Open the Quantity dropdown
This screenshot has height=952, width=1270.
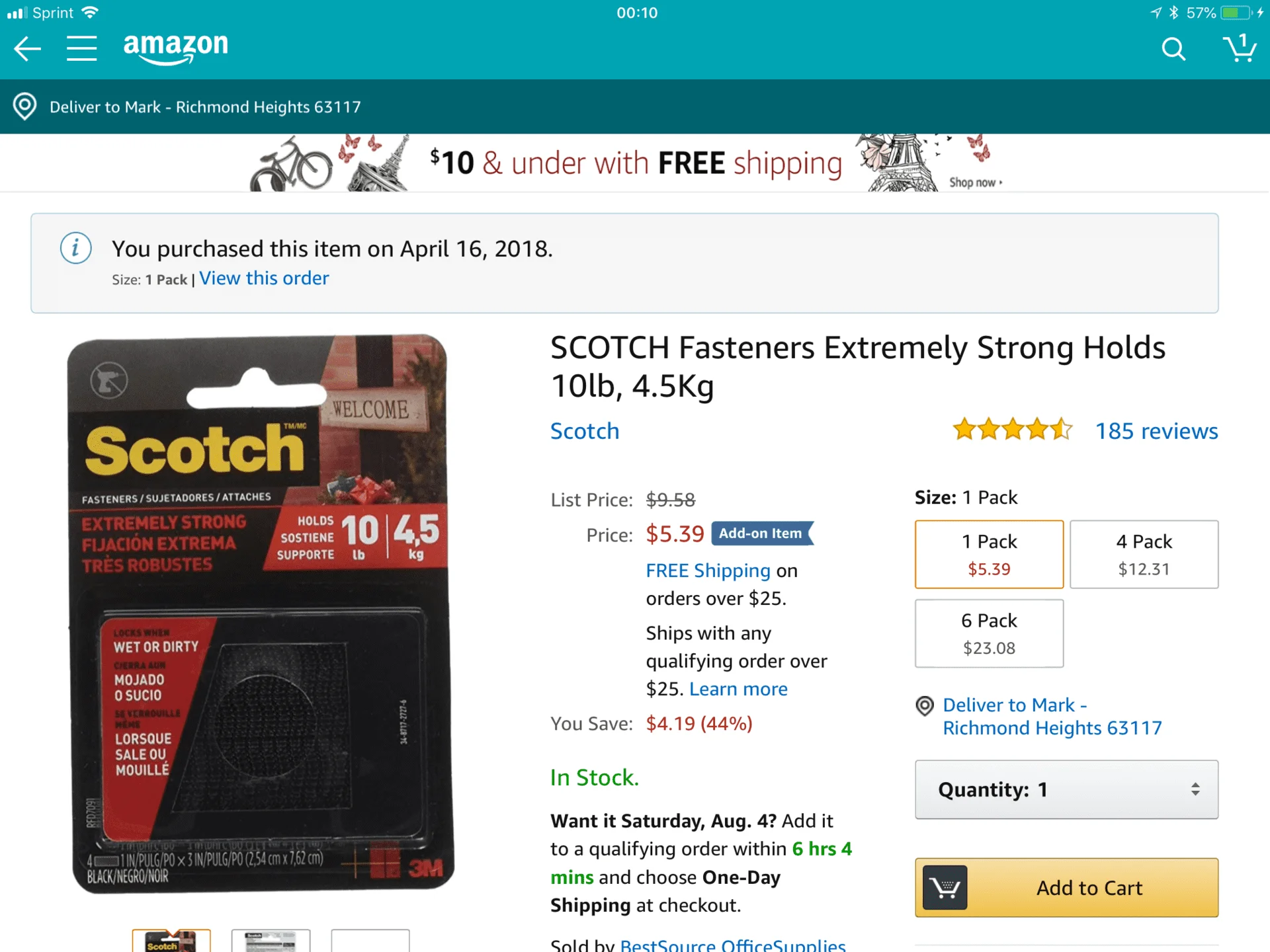click(x=1066, y=789)
